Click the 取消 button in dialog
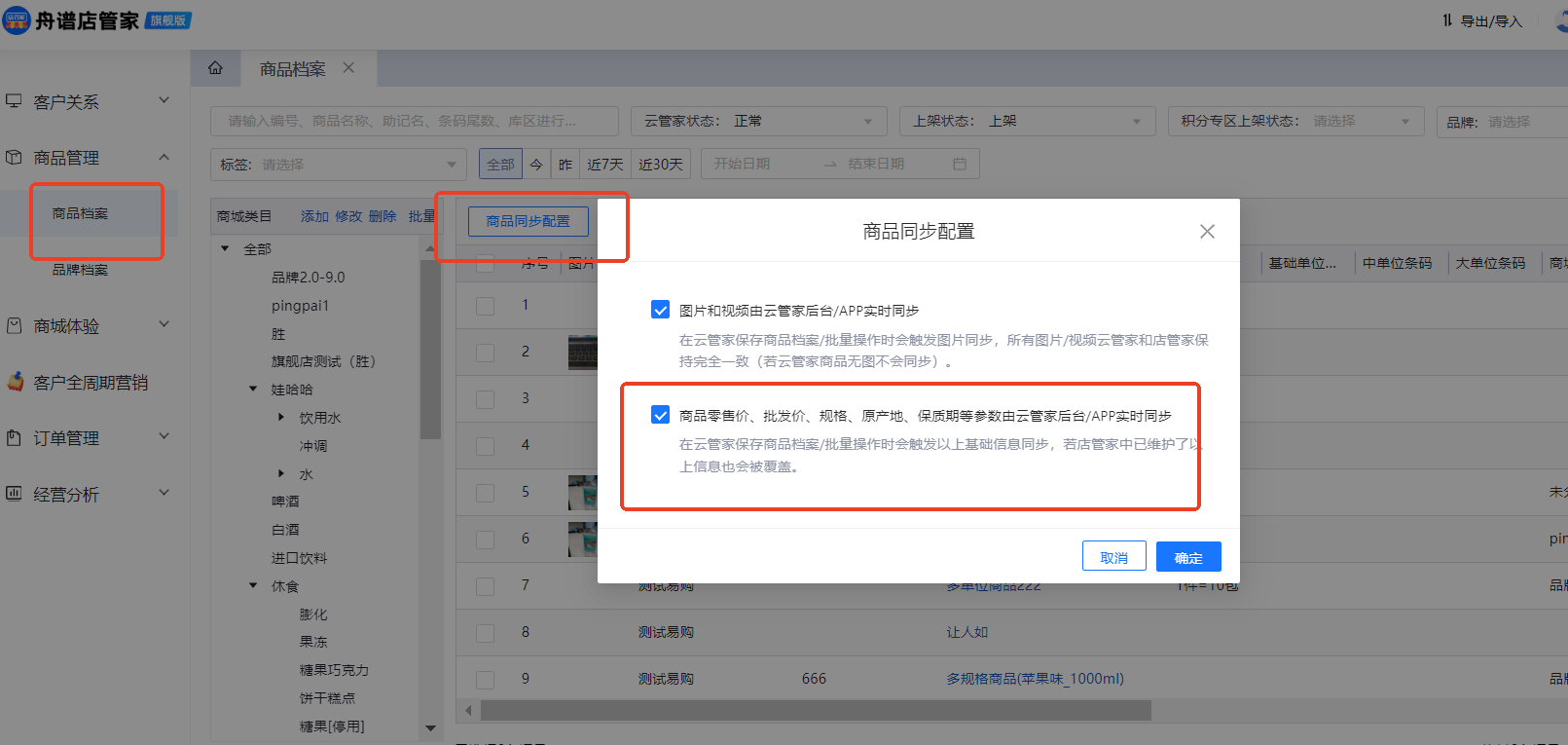 pos(1113,557)
